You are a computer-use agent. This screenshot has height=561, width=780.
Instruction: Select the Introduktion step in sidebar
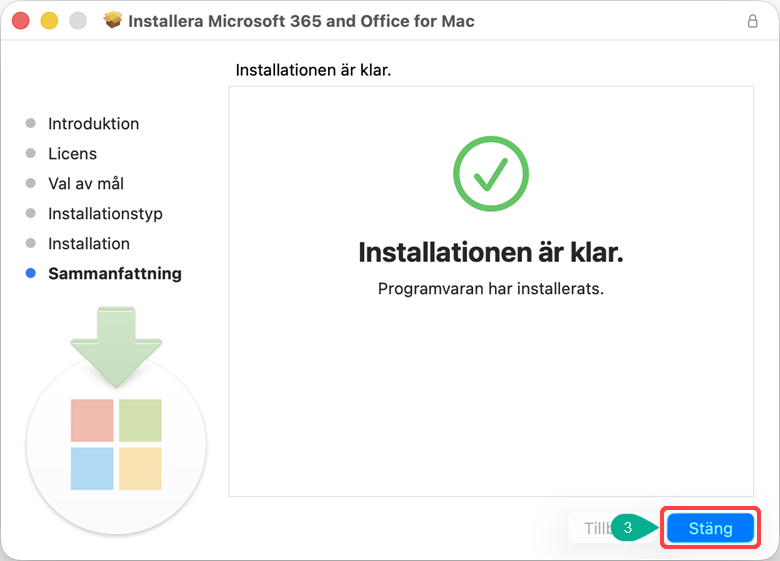pos(93,124)
